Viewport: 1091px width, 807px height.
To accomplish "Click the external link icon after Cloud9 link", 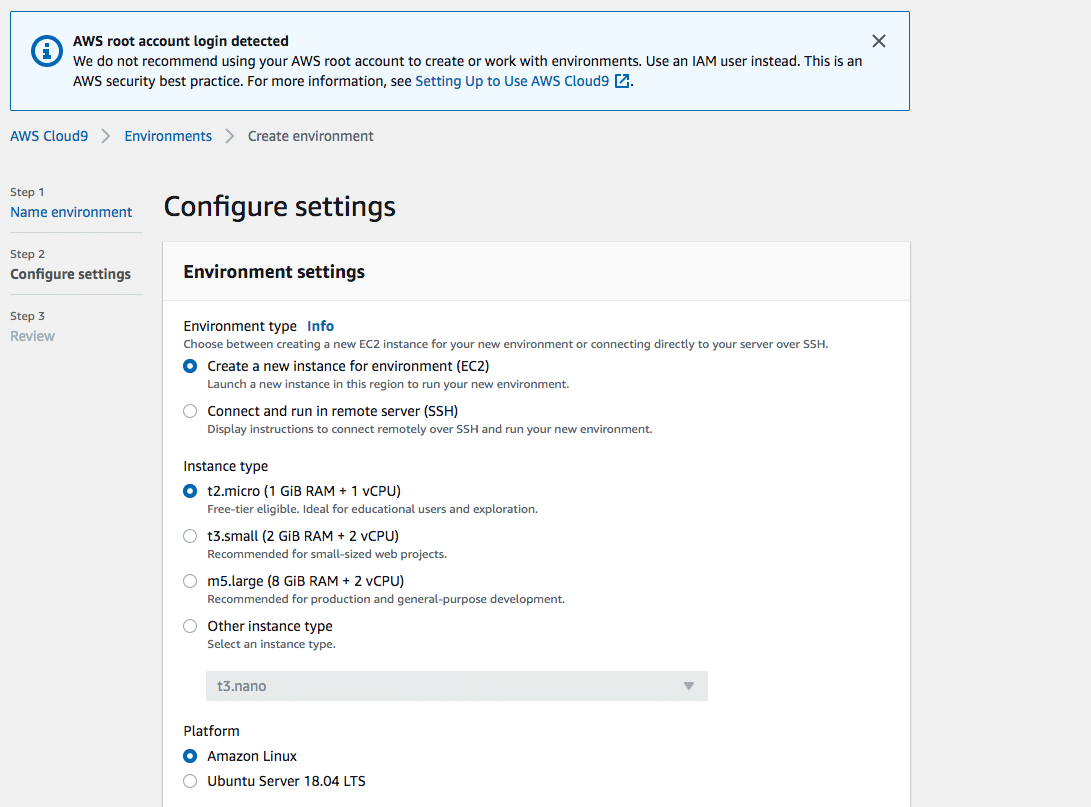I will click(x=622, y=81).
